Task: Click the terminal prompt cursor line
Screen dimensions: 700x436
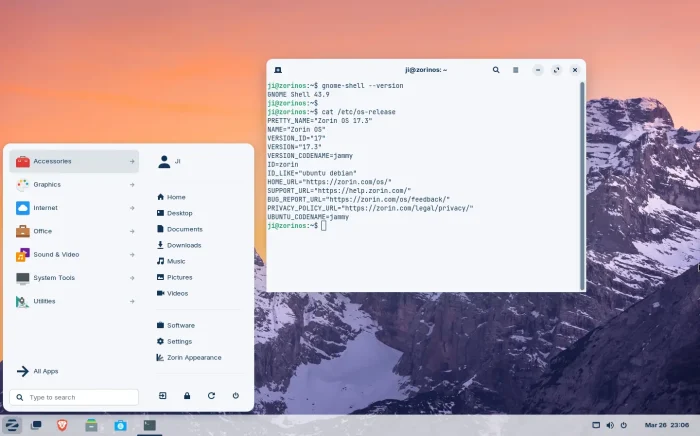Action: pyautogui.click(x=297, y=226)
